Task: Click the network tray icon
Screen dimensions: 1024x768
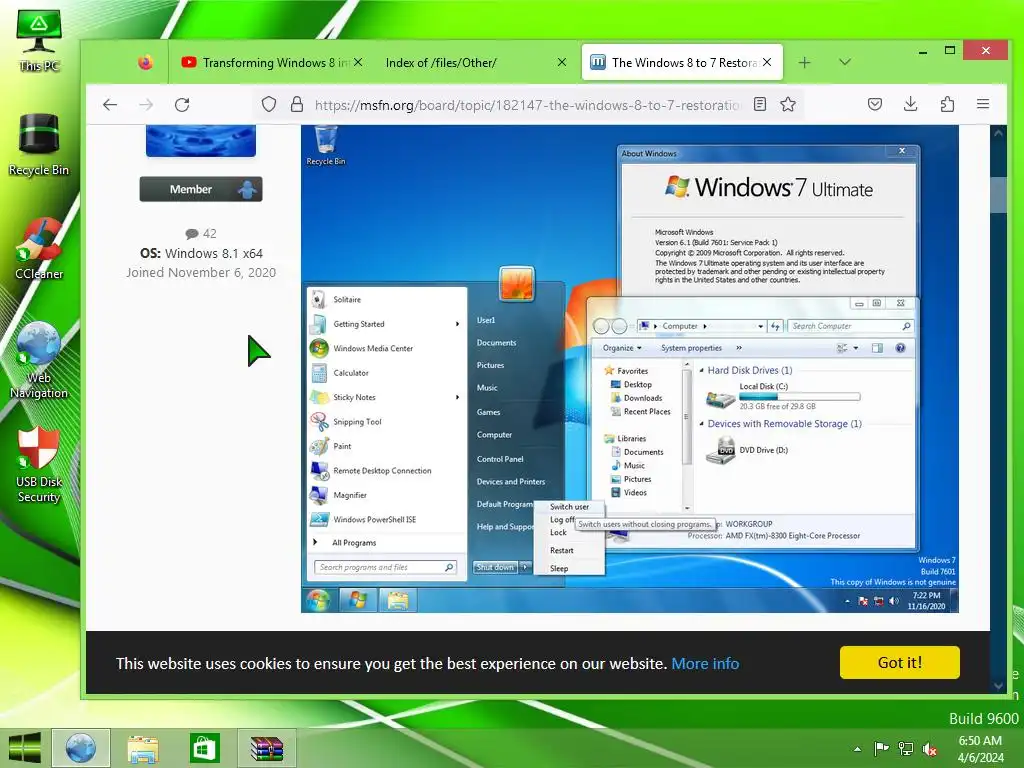Action: tap(906, 749)
